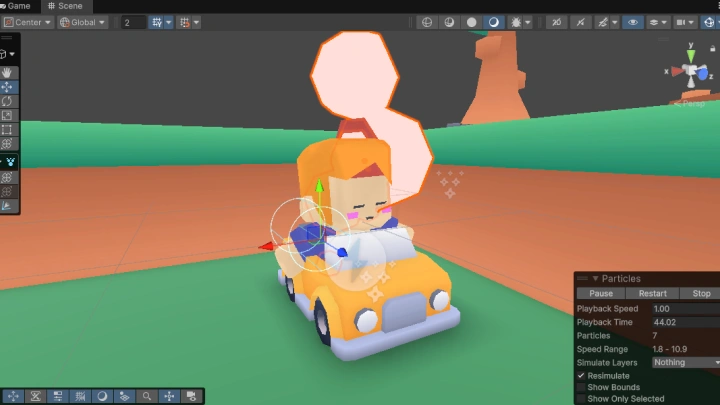Toggle the Persp projection label

pyautogui.click(x=689, y=104)
